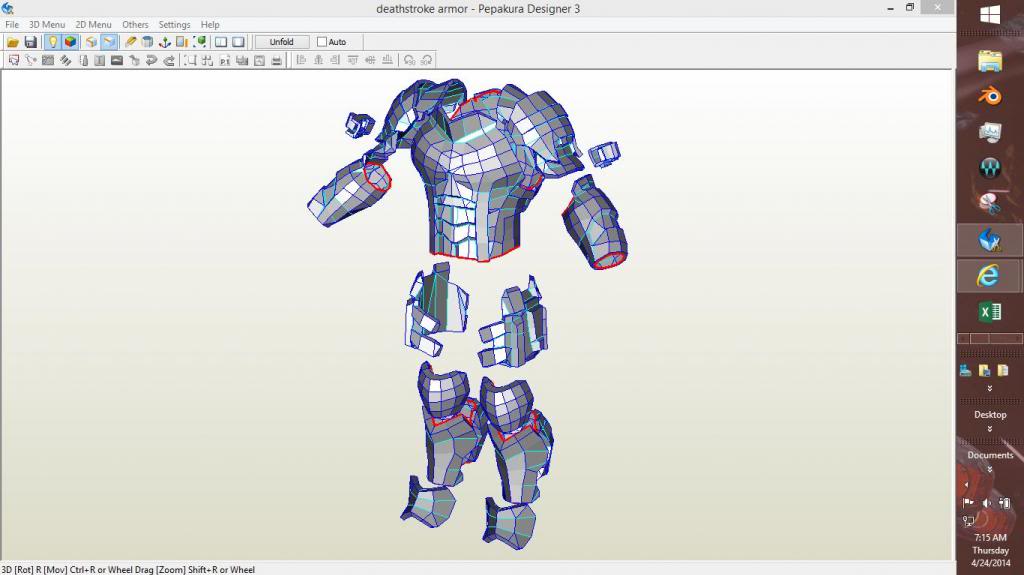The width and height of the screenshot is (1024, 575).
Task: Click the cylinder shape toolbar icon
Action: [148, 42]
